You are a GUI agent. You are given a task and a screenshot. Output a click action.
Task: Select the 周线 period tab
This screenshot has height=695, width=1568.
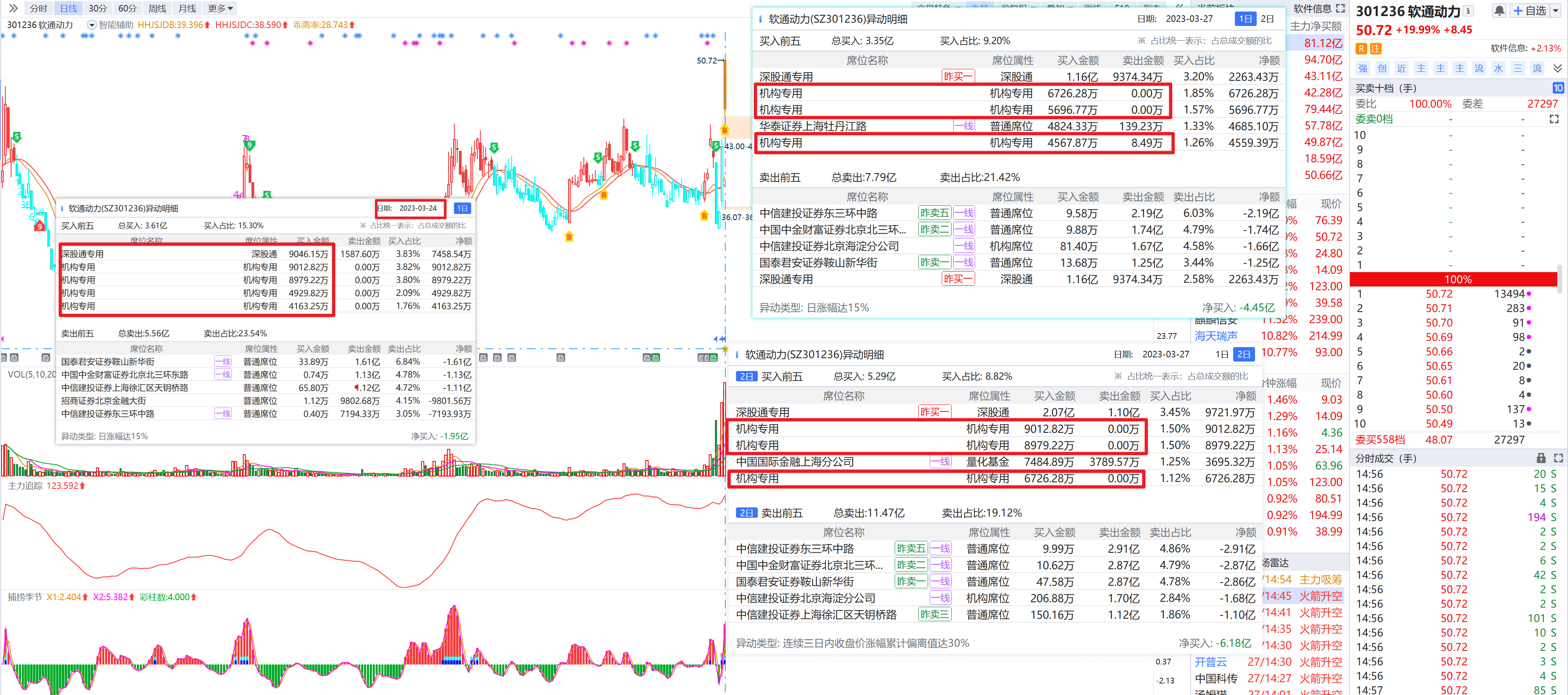tap(157, 8)
